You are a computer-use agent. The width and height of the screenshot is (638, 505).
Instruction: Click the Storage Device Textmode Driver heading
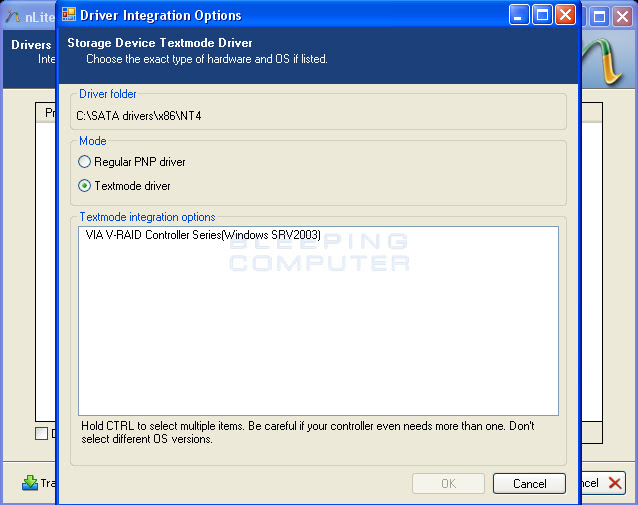[x=160, y=43]
